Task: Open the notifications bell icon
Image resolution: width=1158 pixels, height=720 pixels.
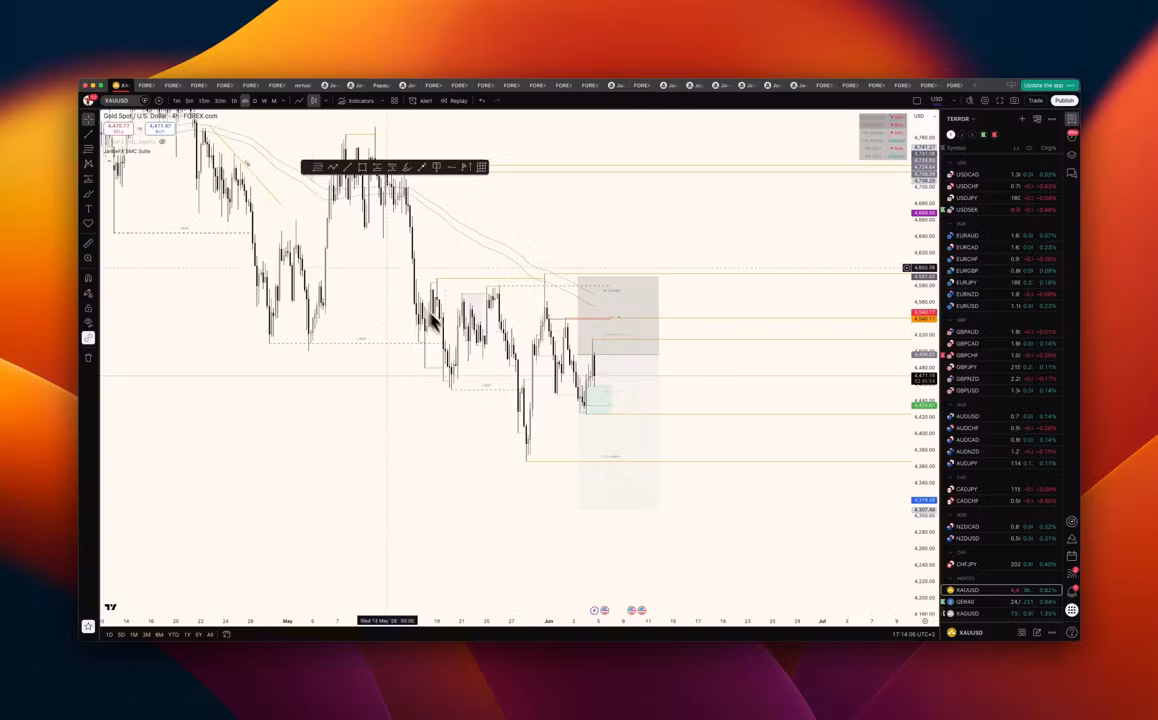Action: pos(1072,592)
